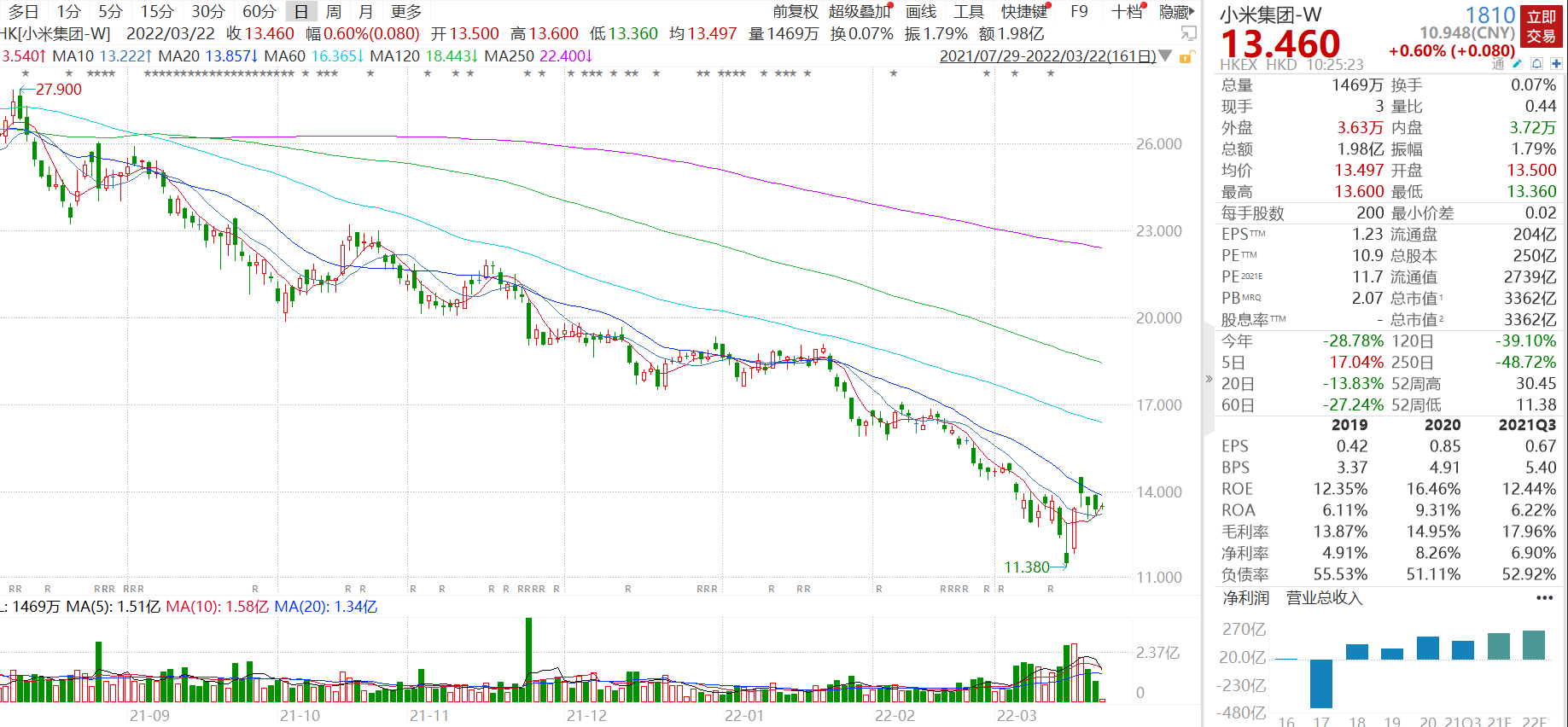Click the 2021/07/29-2022/03/22 date range link
The width and height of the screenshot is (1568, 727).
point(1047,56)
